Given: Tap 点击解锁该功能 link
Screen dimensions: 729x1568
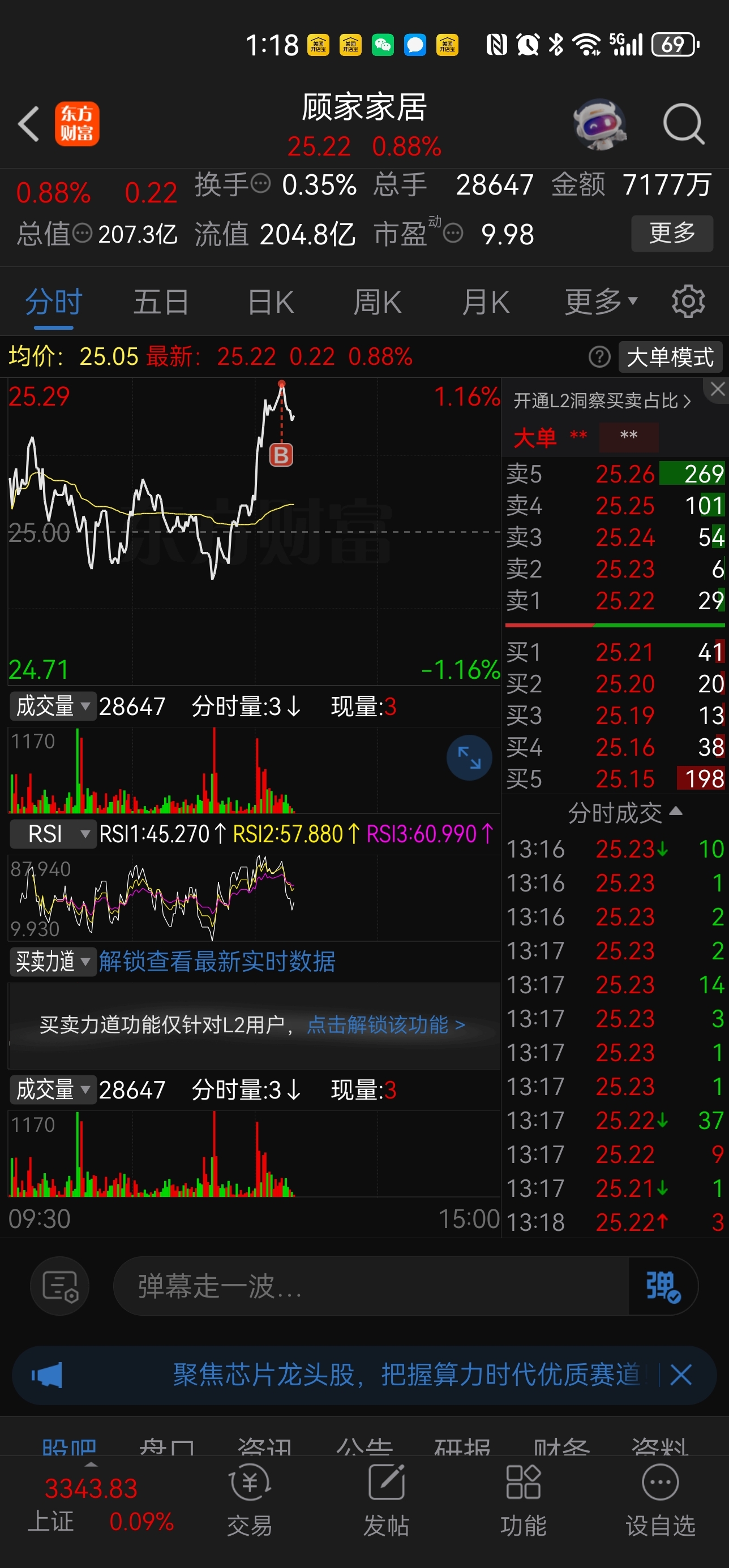Looking at the screenshot, I should point(386,1024).
